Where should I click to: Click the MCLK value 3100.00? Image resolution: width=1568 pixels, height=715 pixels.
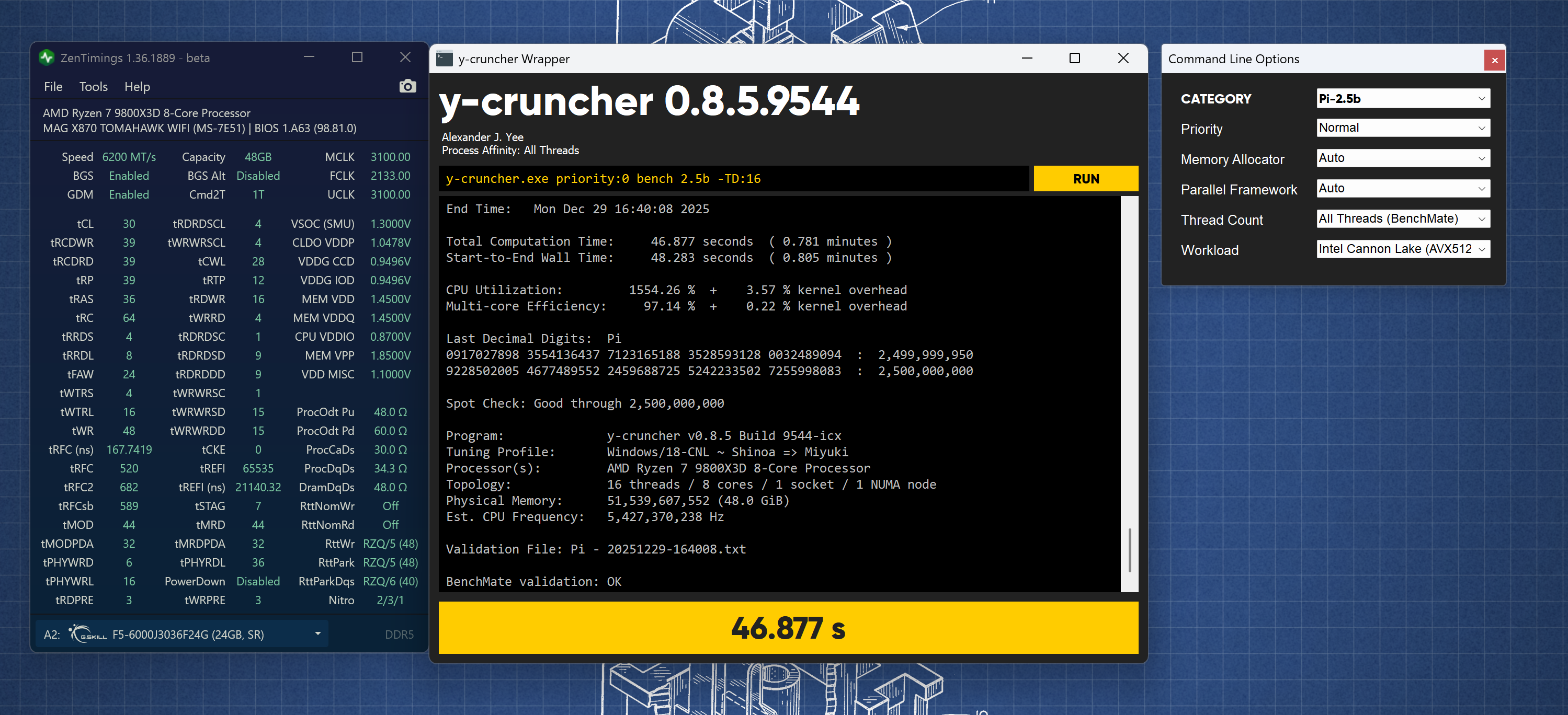pos(391,157)
